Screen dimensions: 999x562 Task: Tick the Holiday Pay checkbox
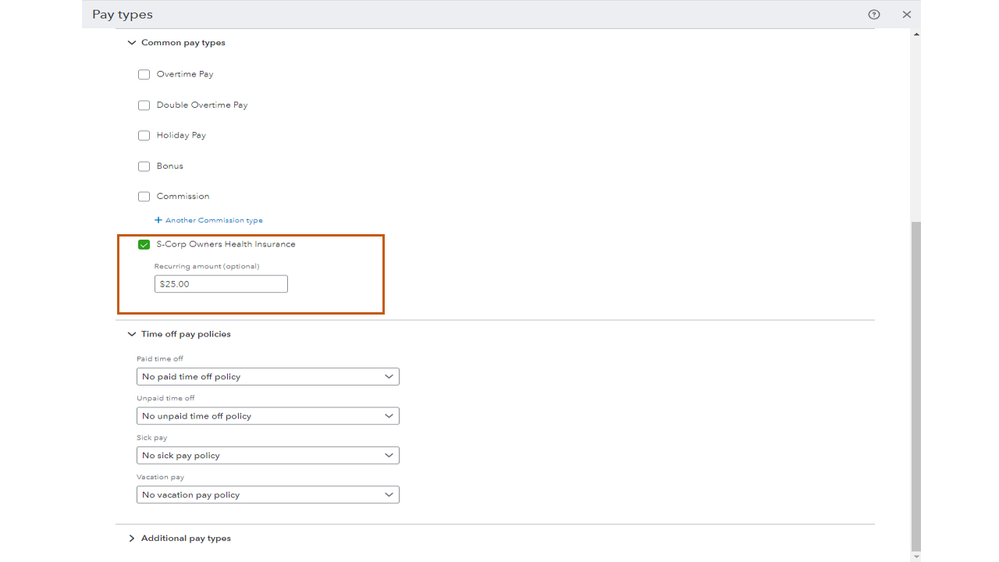(x=144, y=136)
